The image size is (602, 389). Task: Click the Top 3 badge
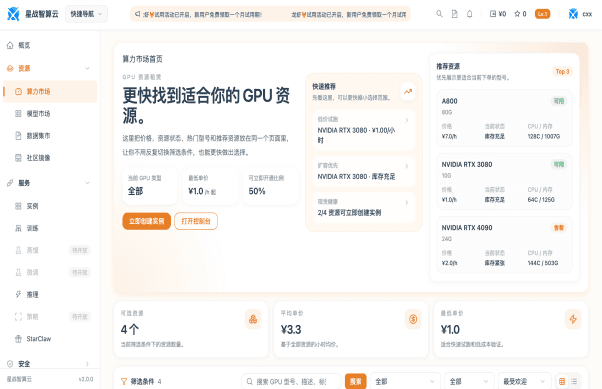coord(562,71)
